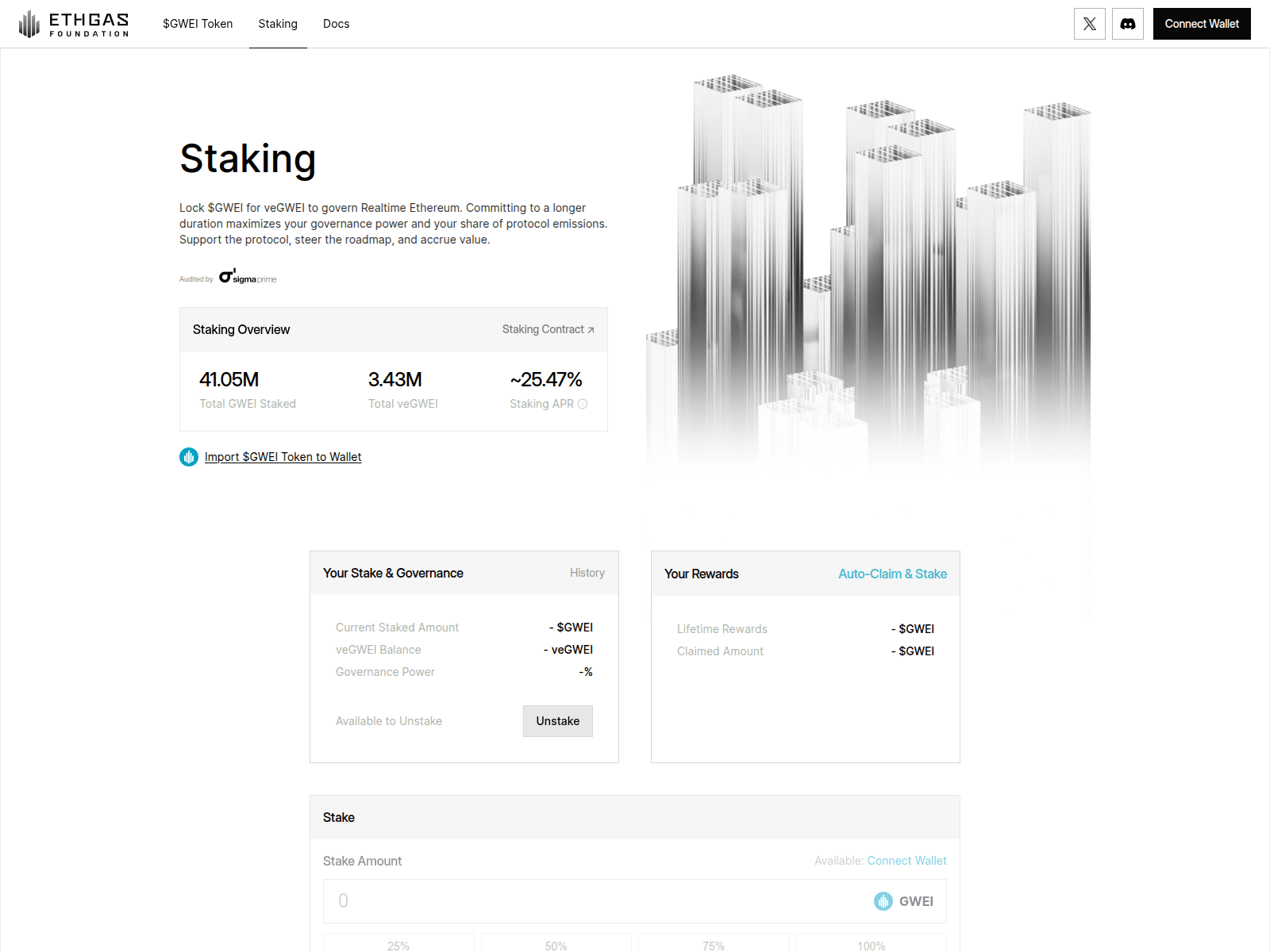Image resolution: width=1270 pixels, height=952 pixels.
Task: Open the Staking APR info tooltip icon
Action: pos(583,404)
